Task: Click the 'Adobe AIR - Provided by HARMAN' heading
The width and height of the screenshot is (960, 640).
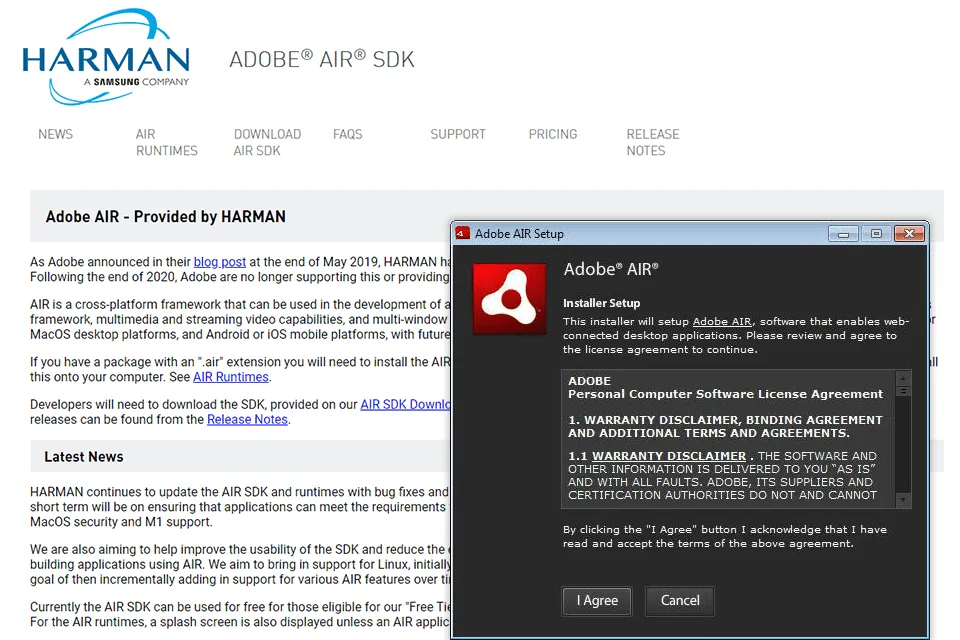Action: point(165,217)
